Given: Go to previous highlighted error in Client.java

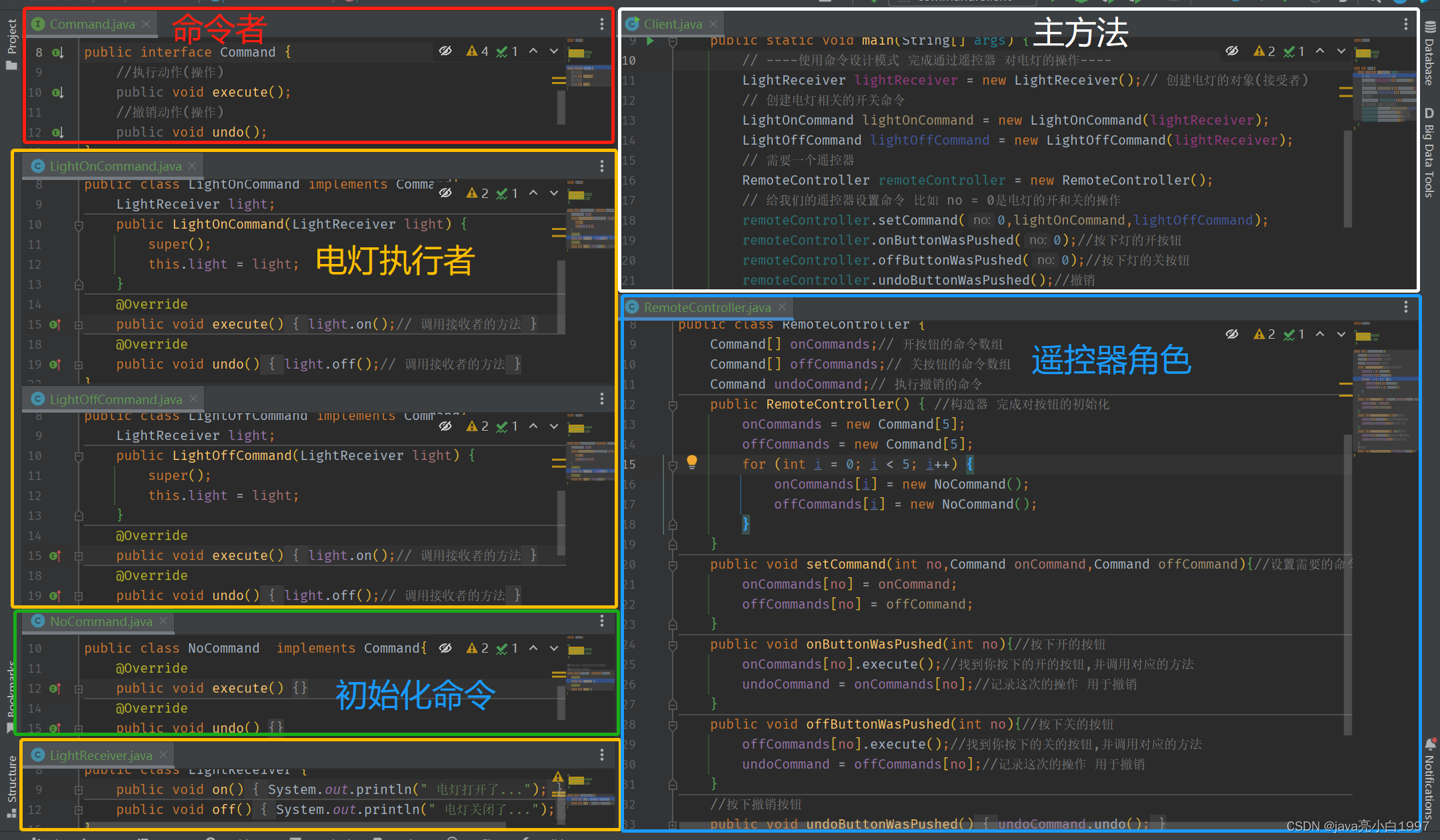Looking at the screenshot, I should [x=1320, y=51].
